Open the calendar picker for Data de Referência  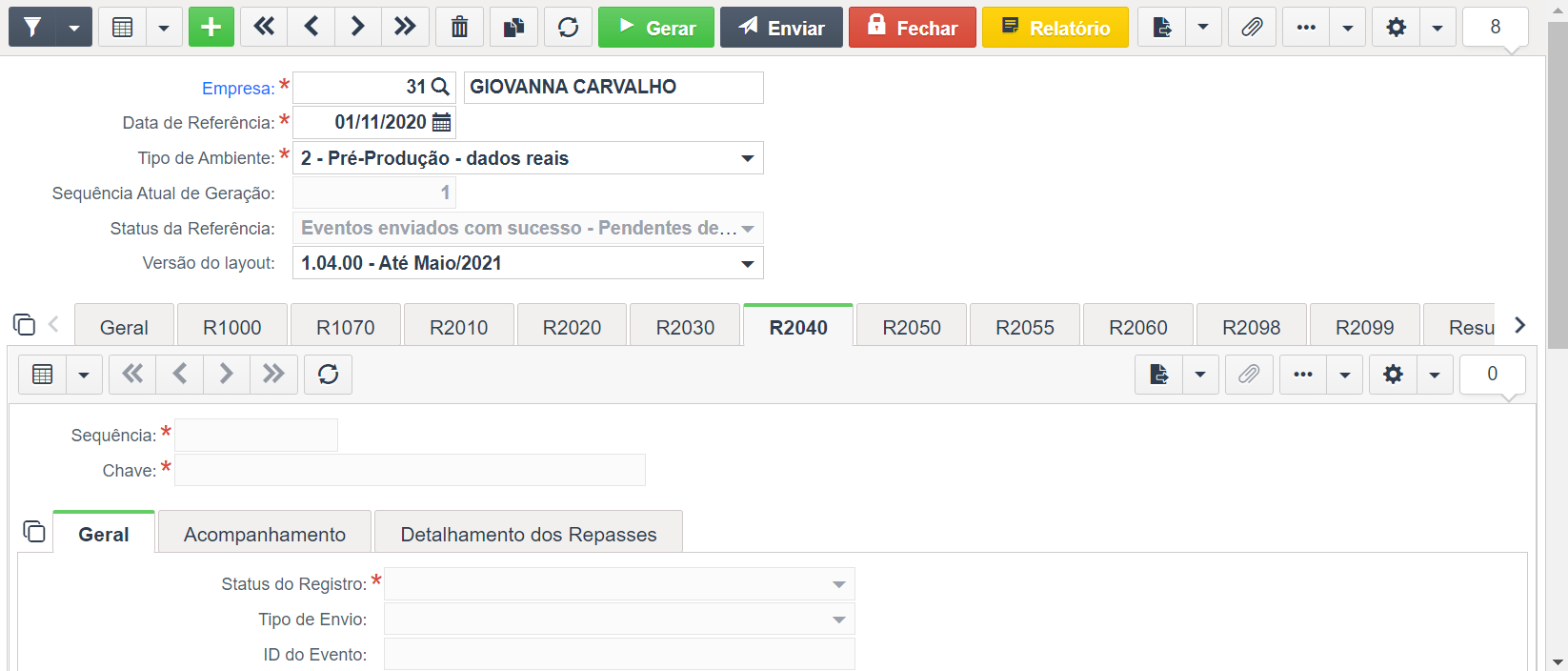tap(442, 122)
